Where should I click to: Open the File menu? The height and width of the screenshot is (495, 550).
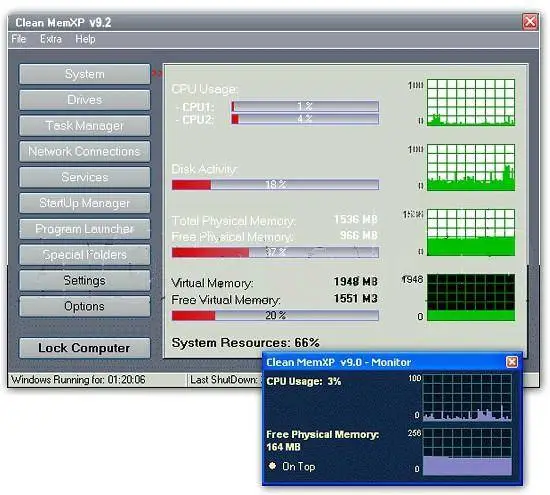pos(19,39)
